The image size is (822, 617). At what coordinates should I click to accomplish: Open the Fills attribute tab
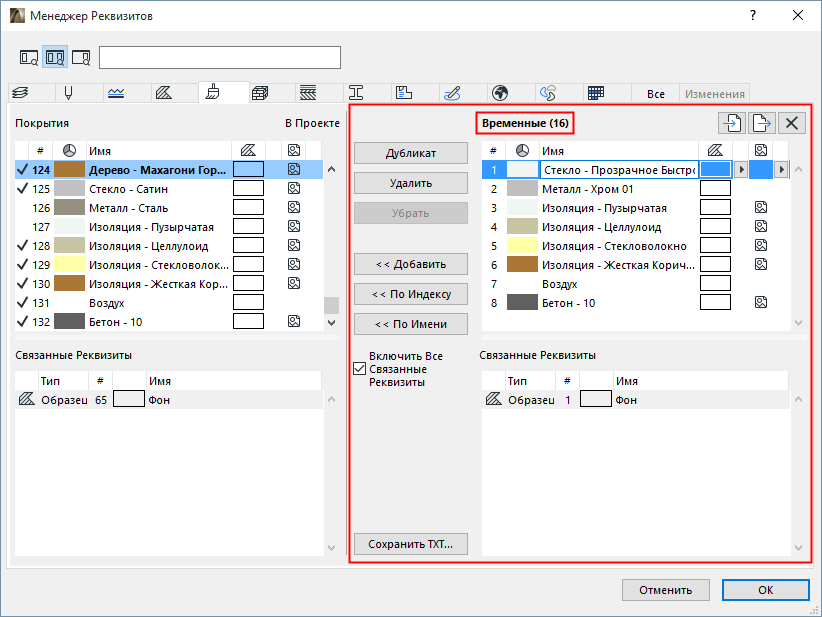(x=164, y=93)
